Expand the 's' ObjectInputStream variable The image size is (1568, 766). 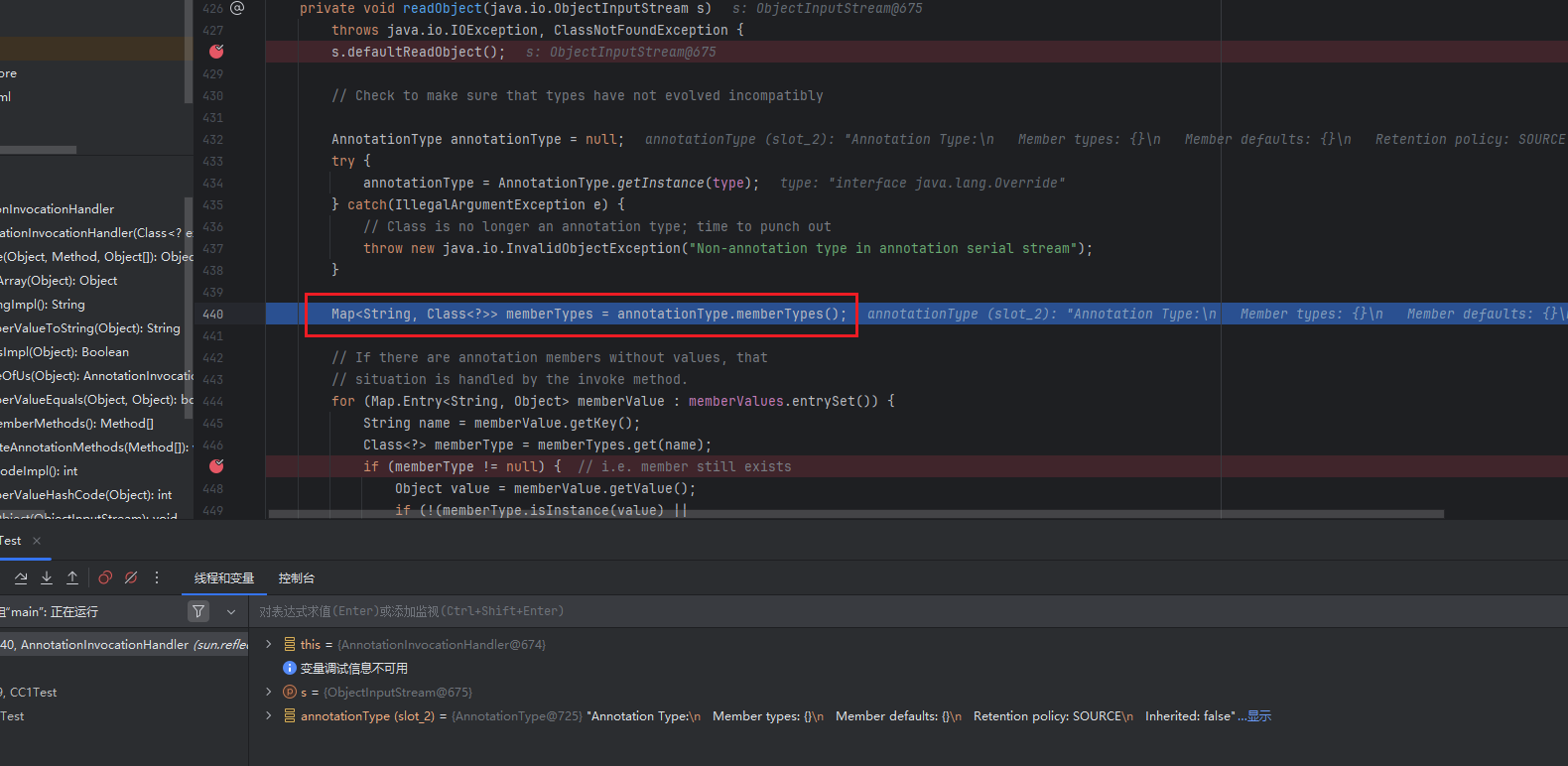(268, 692)
